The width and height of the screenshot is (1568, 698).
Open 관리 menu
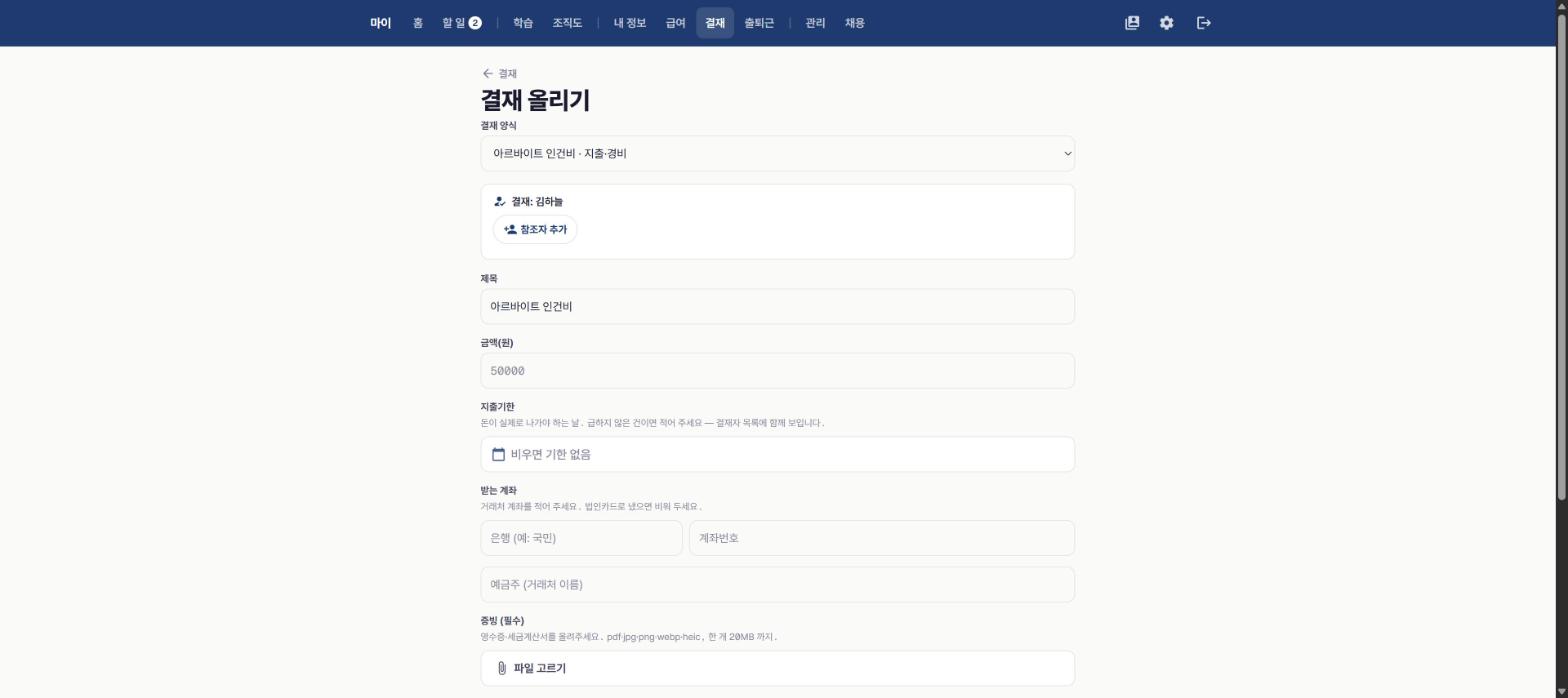tap(815, 23)
